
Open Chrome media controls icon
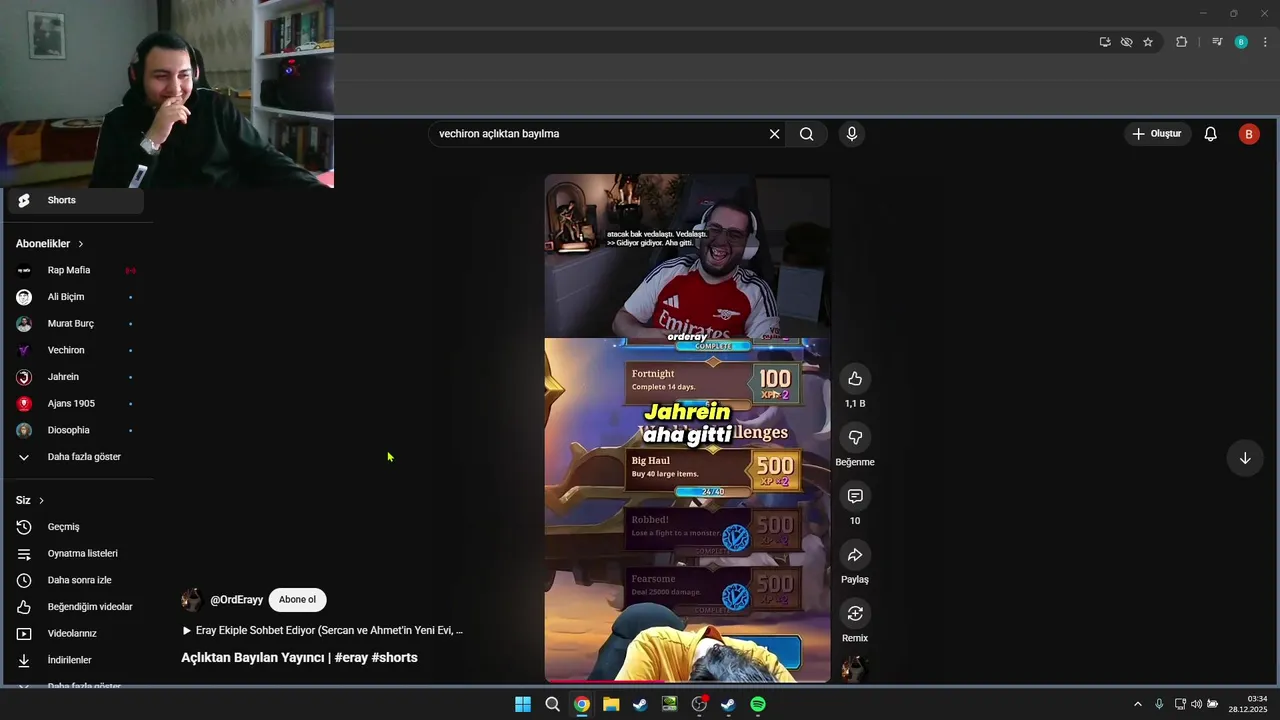1217,42
